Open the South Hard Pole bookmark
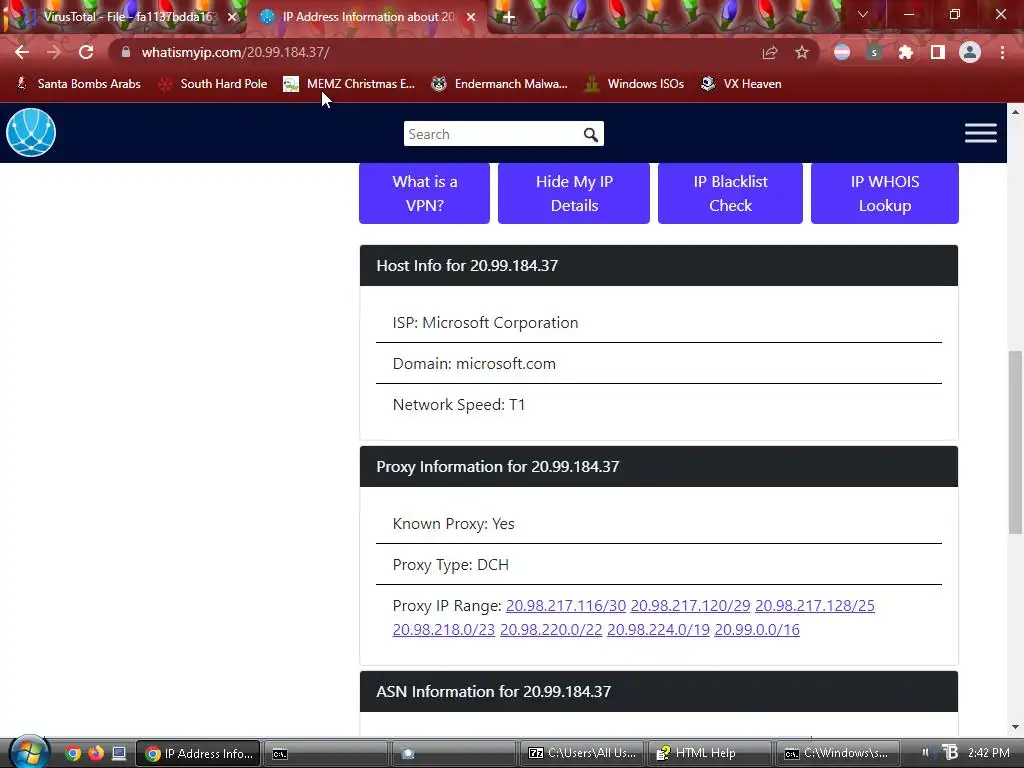 pyautogui.click(x=213, y=84)
